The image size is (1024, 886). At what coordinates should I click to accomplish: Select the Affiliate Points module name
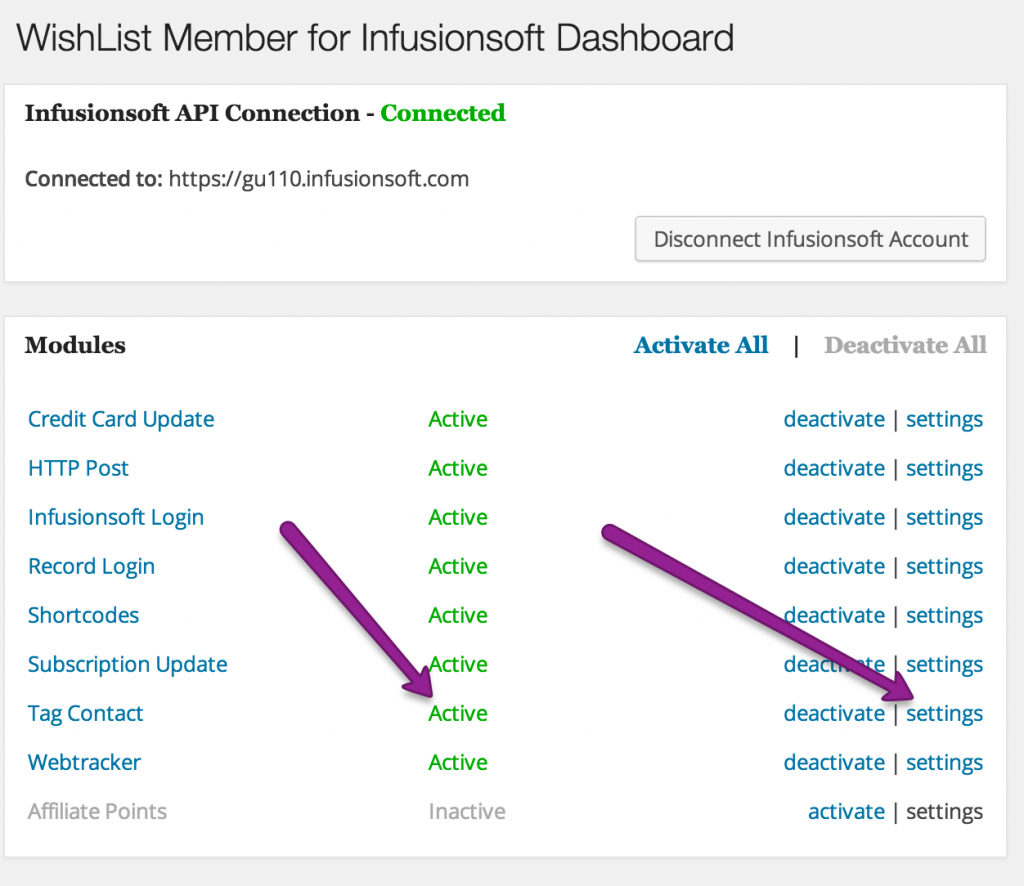click(x=97, y=811)
